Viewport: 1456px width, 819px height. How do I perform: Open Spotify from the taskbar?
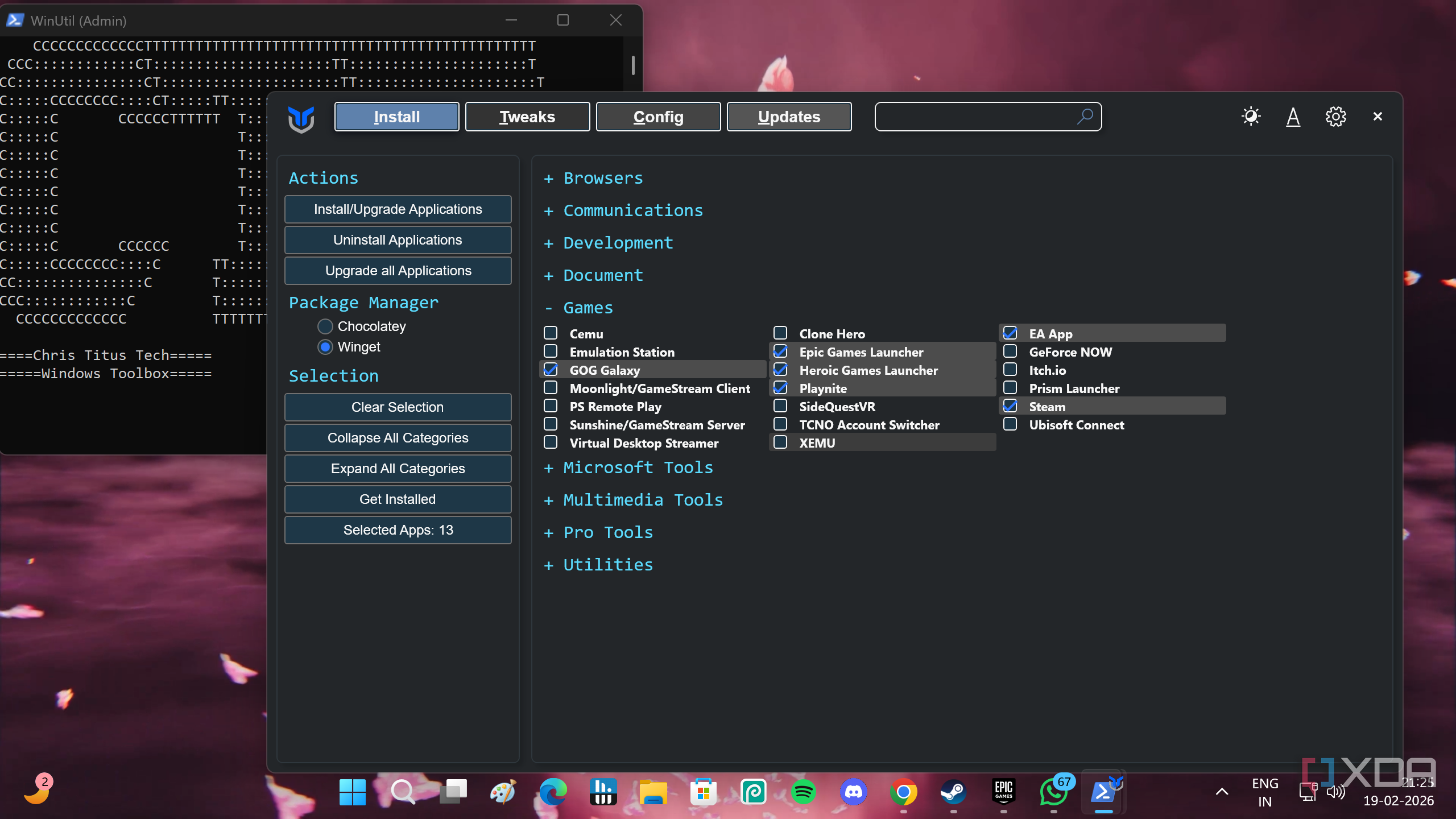(x=803, y=792)
